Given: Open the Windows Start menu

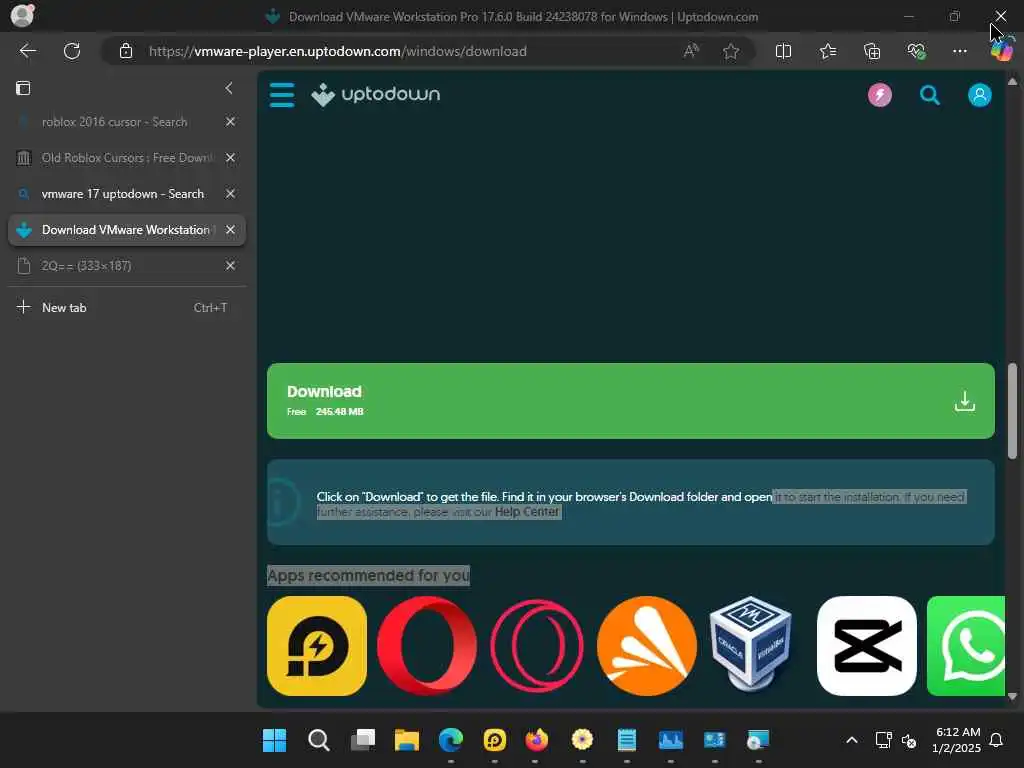Looking at the screenshot, I should 274,740.
